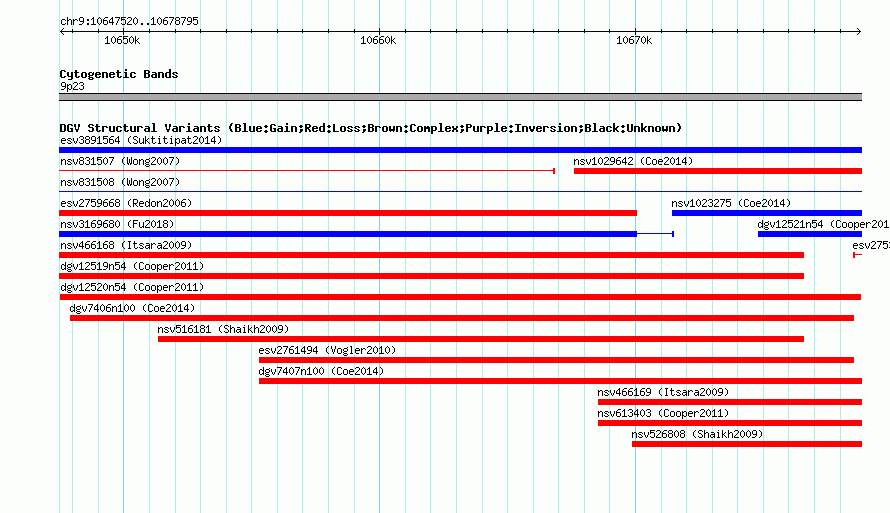
Task: Select the red nsv466168 loss bar
Action: click(431, 255)
